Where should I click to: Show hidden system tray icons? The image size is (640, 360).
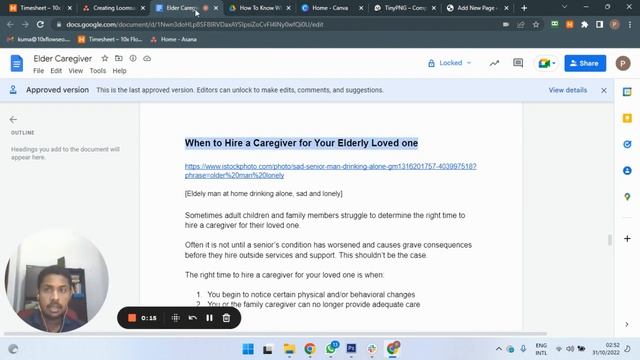(x=498, y=349)
